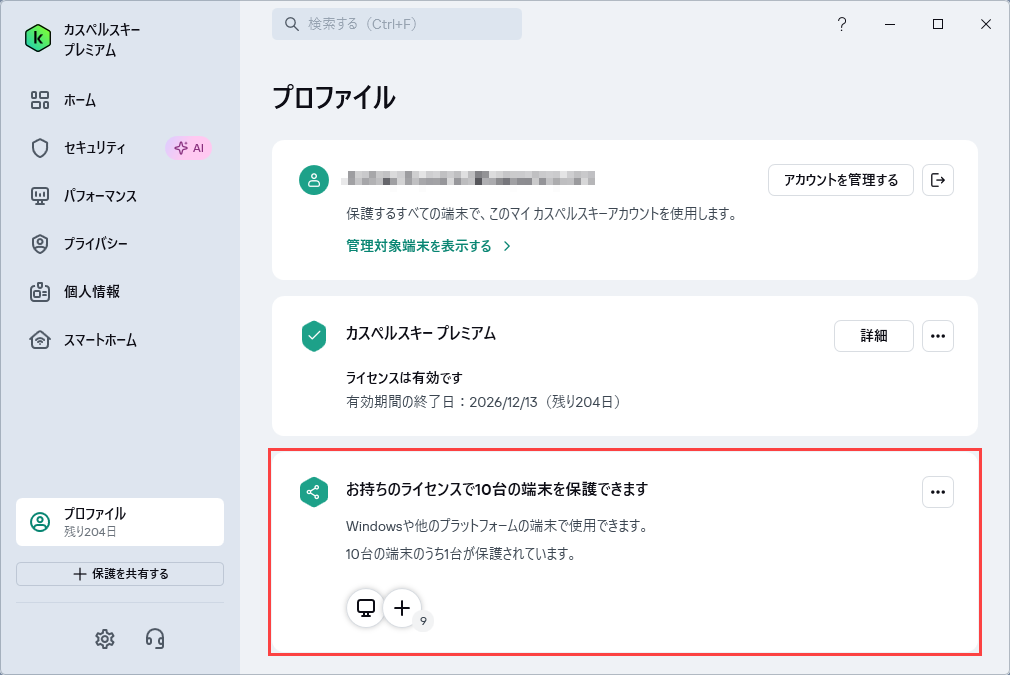The height and width of the screenshot is (675, 1010).
Task: Click the カスペルスキー プレミアム license title
Action: coord(421,334)
